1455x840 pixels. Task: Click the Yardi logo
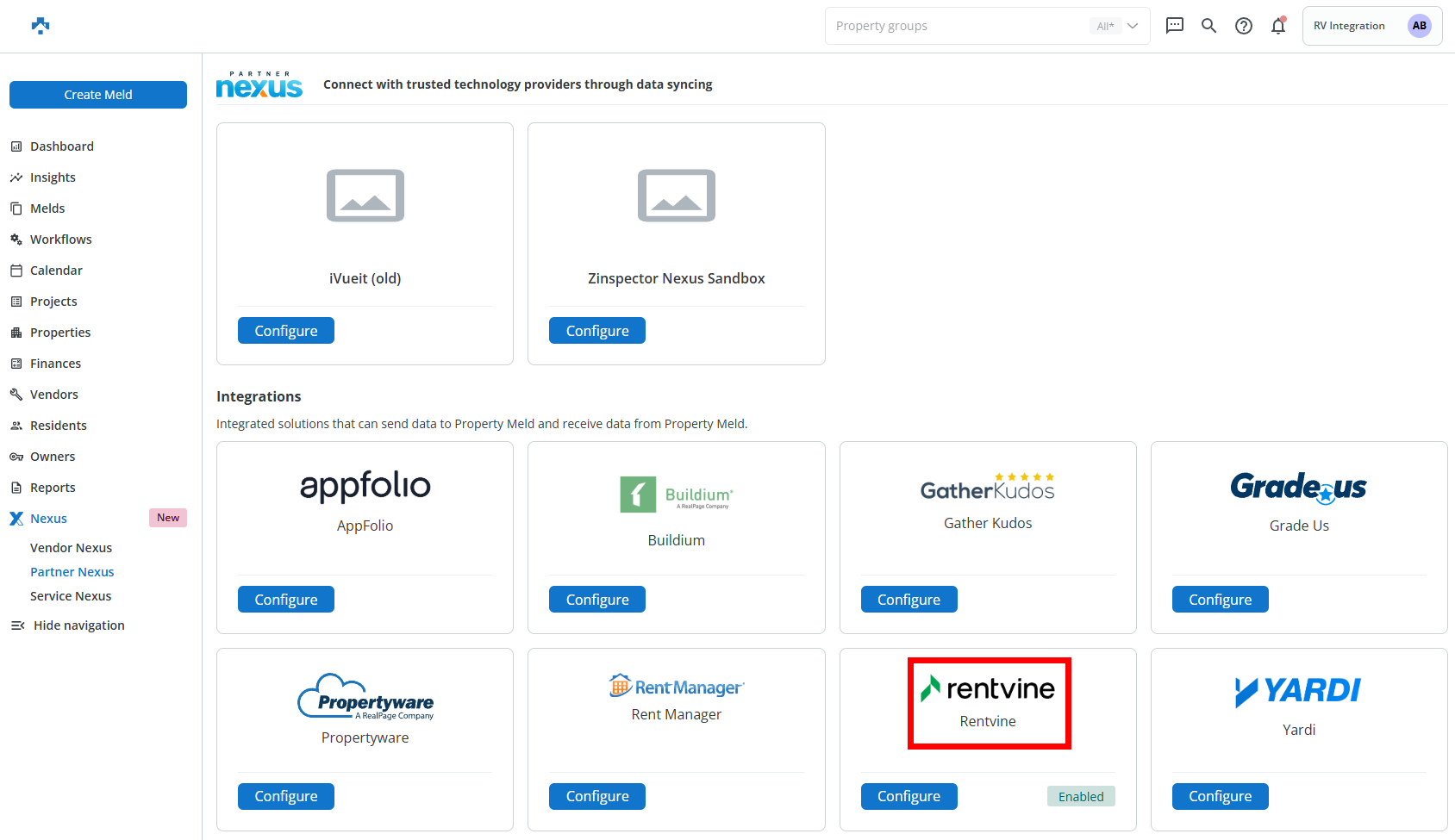tap(1298, 690)
